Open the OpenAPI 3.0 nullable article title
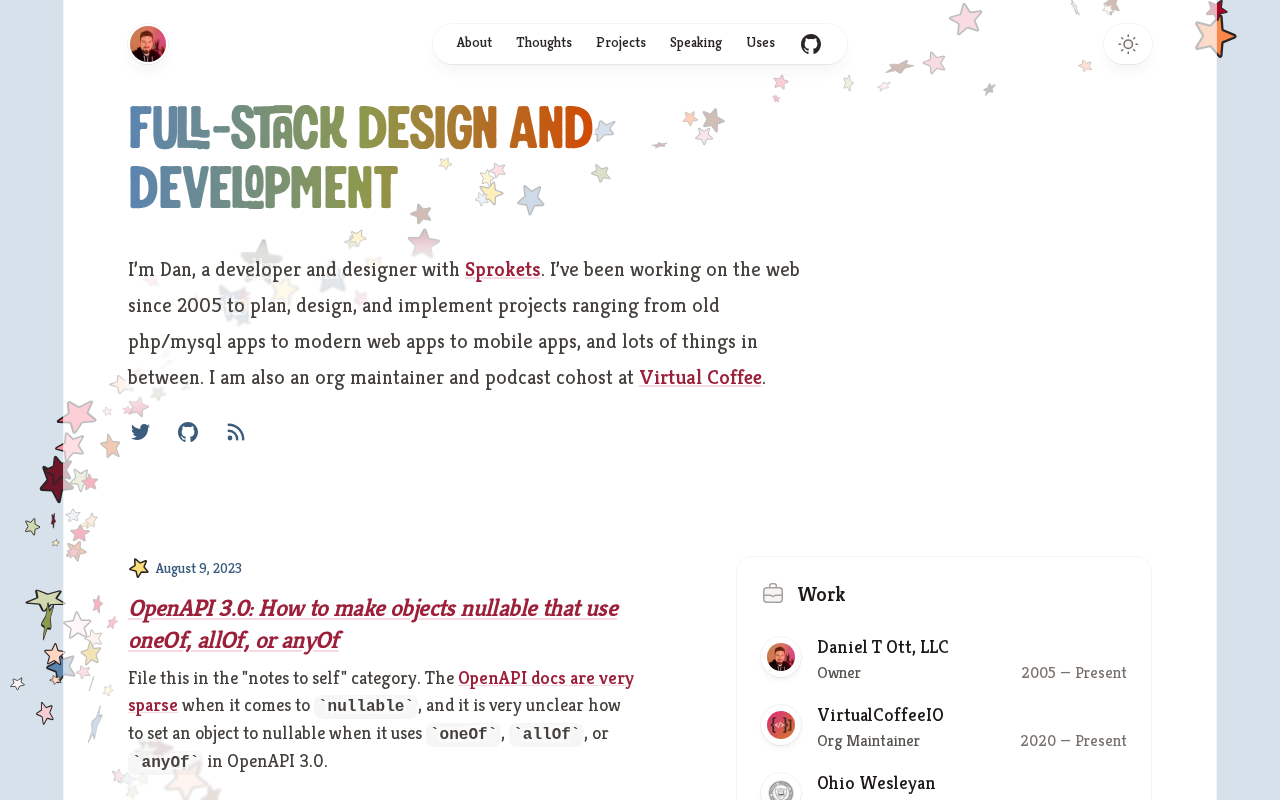This screenshot has height=800, width=1280. (x=374, y=624)
